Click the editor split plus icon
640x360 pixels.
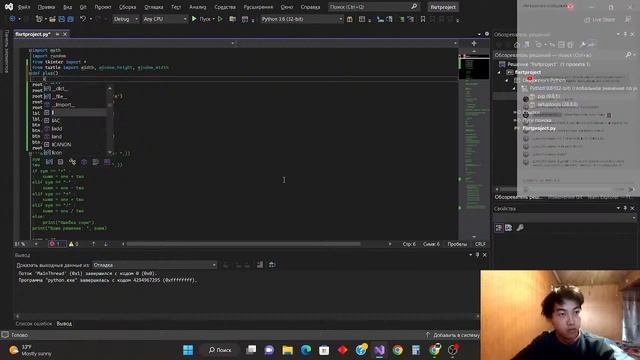point(474,43)
